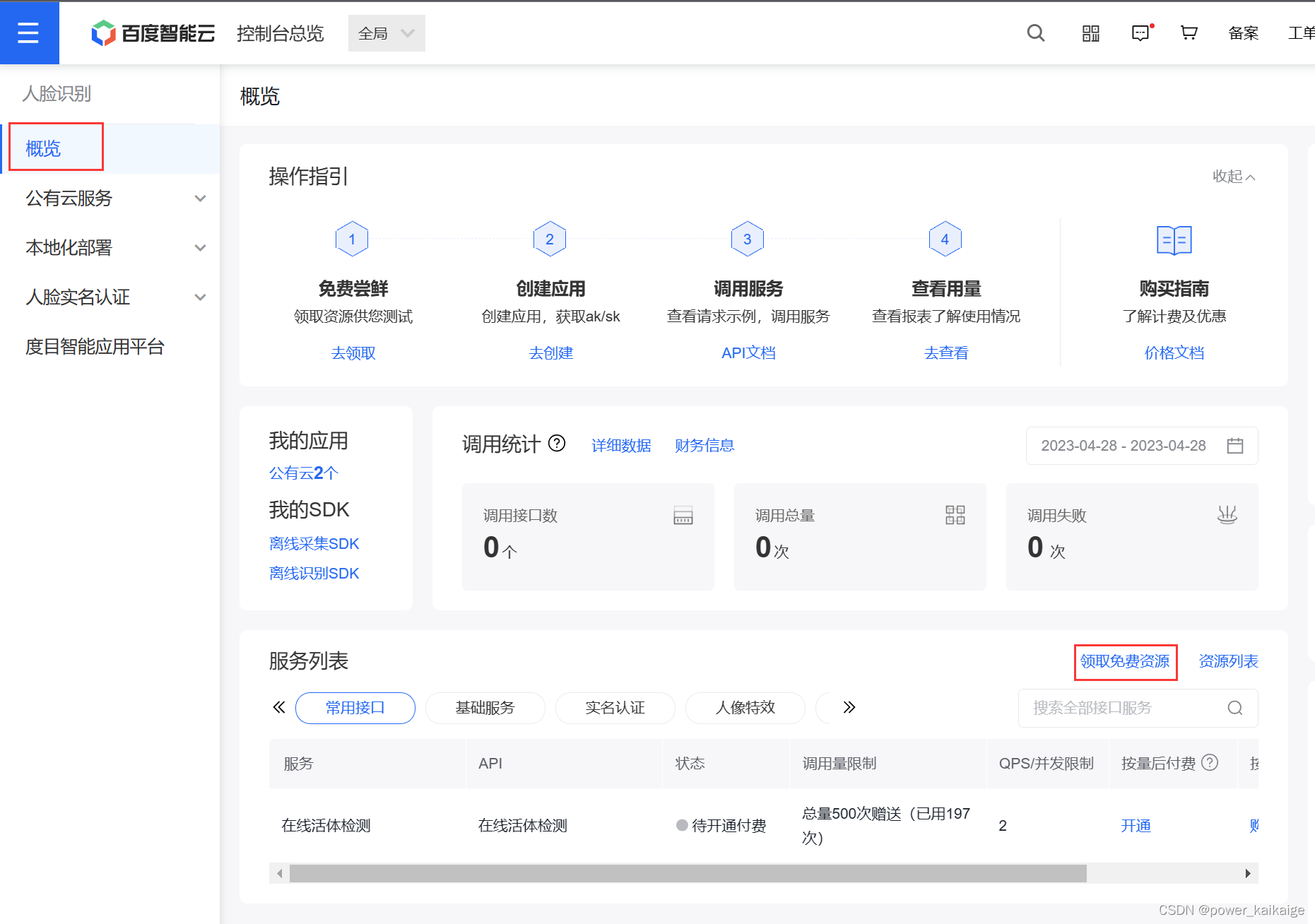
Task: Click the 调用量限制 column header
Action: [x=839, y=764]
